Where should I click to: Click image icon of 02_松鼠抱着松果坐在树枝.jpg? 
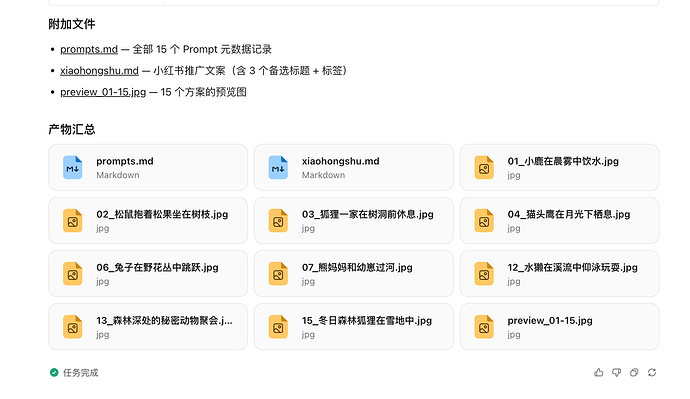pyautogui.click(x=73, y=221)
